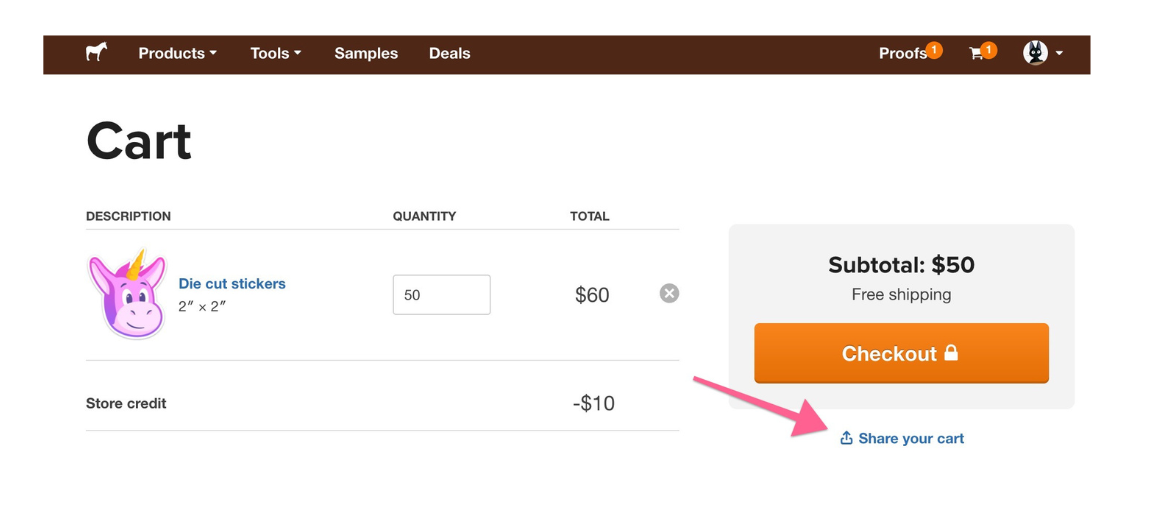Go to the Samples page
Image resolution: width=1153 pixels, height=517 pixels.
(x=366, y=54)
